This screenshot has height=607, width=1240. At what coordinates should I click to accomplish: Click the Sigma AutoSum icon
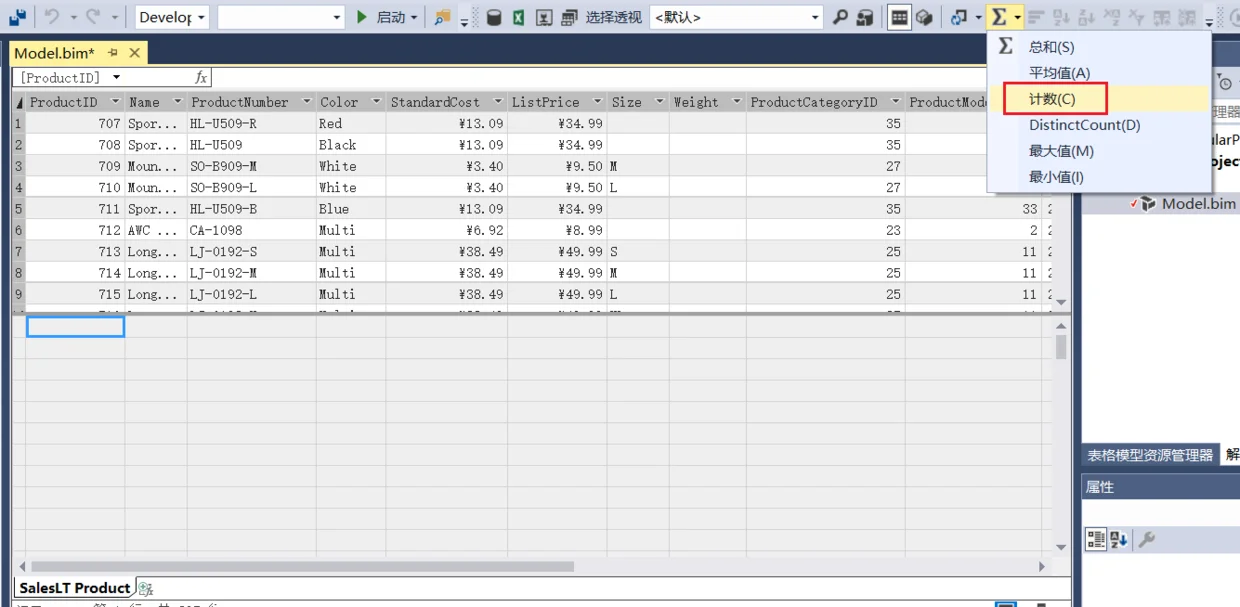pyautogui.click(x=998, y=17)
